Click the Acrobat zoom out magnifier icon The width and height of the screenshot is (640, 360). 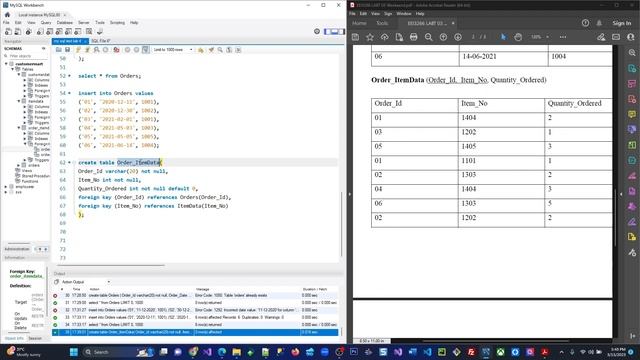click(428, 37)
